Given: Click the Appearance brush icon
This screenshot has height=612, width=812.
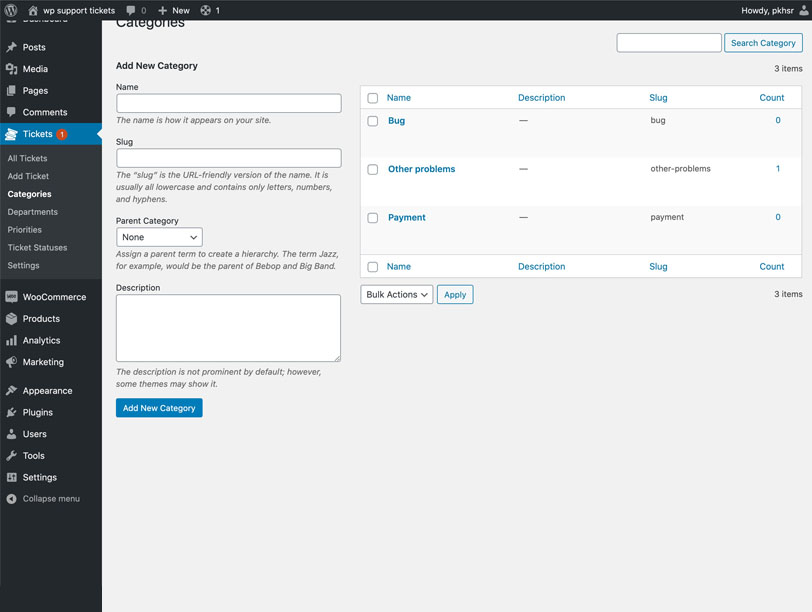Looking at the screenshot, I should click(x=11, y=390).
